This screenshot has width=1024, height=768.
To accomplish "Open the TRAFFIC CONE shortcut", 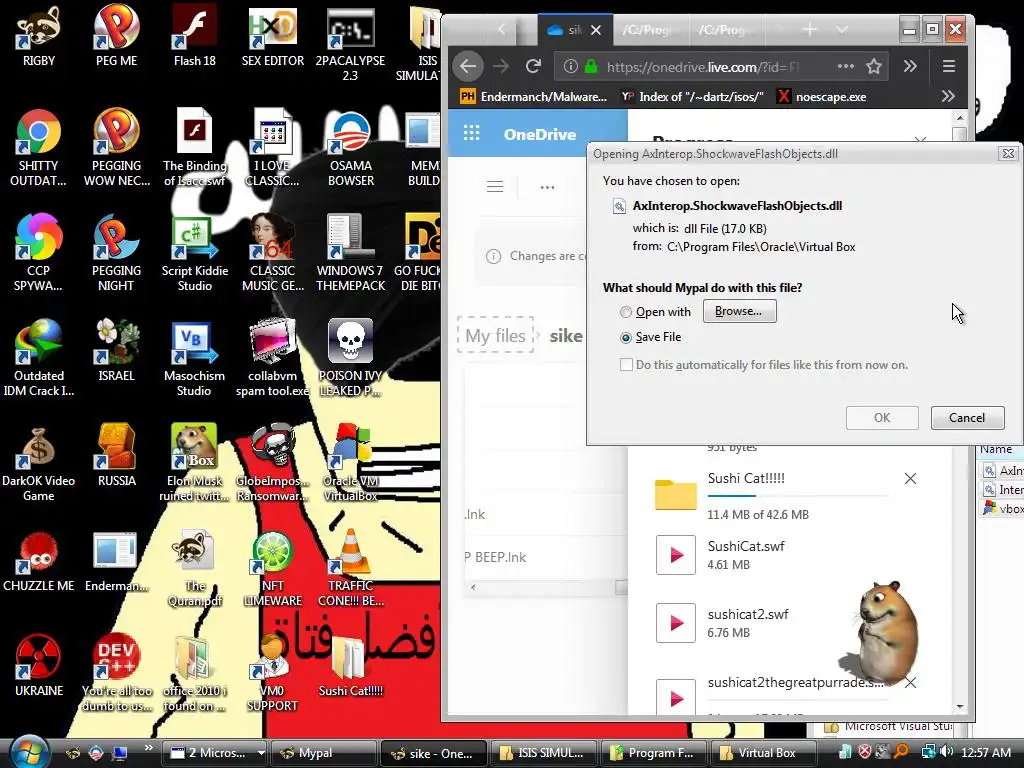I will pos(351,568).
